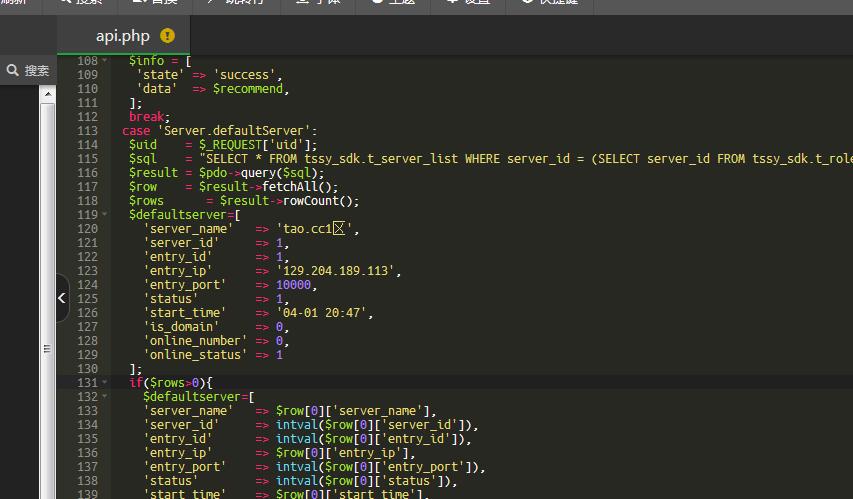
Task: Switch to the api.php tab
Action: (x=122, y=36)
